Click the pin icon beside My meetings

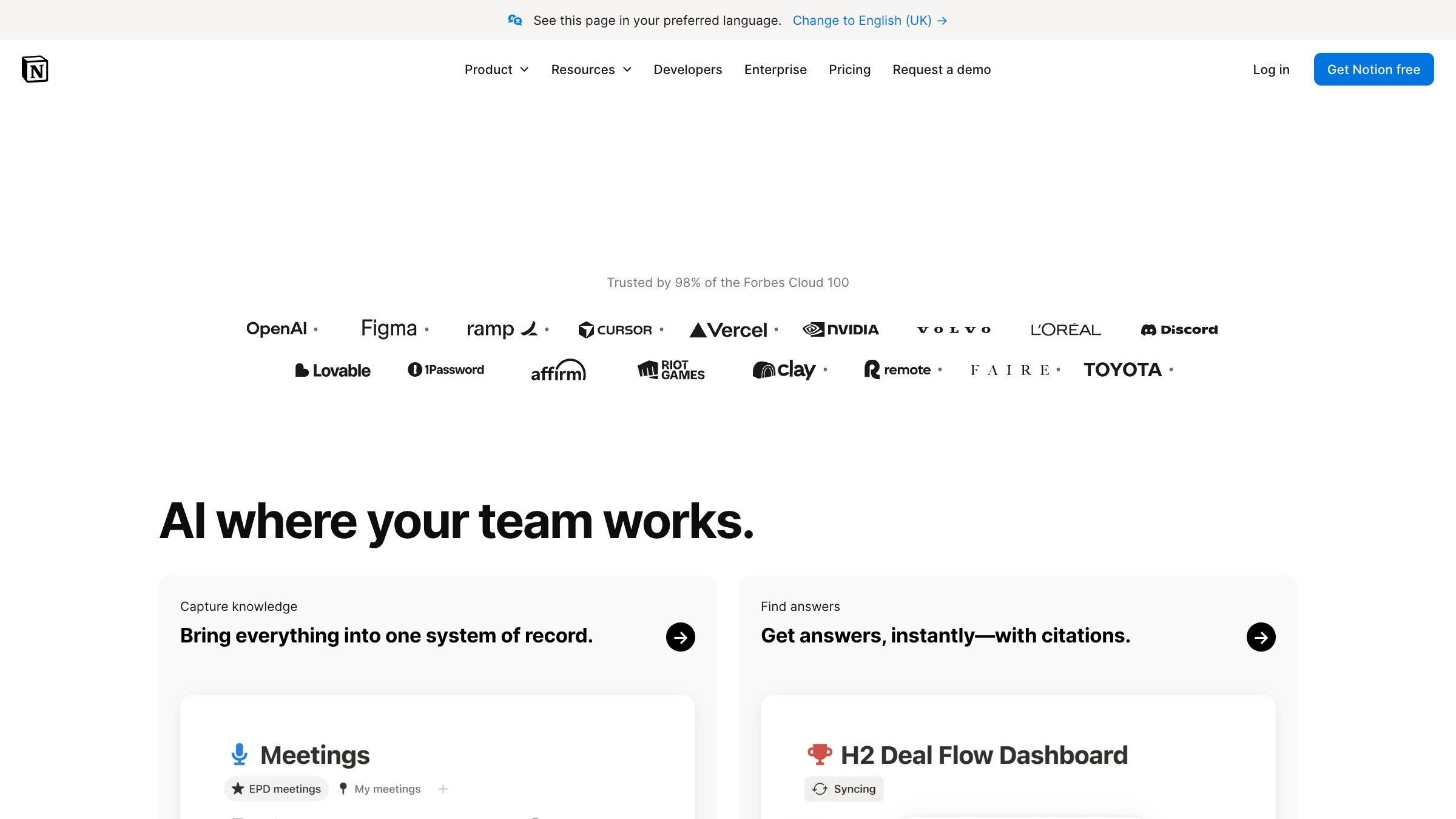tap(343, 789)
